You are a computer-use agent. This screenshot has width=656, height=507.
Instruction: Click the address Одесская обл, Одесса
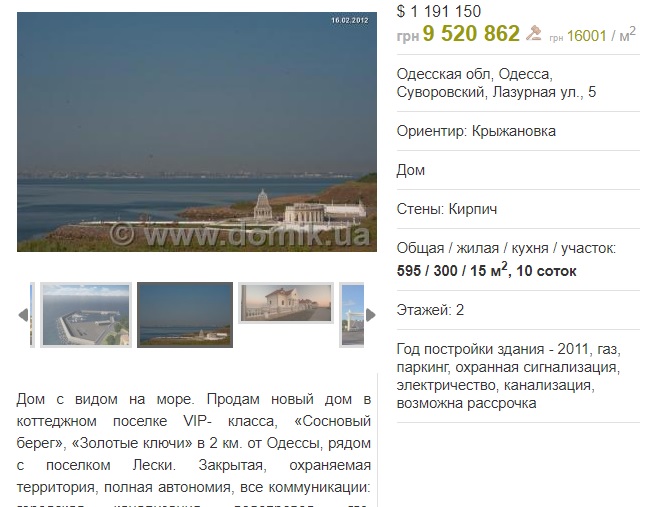[475, 74]
